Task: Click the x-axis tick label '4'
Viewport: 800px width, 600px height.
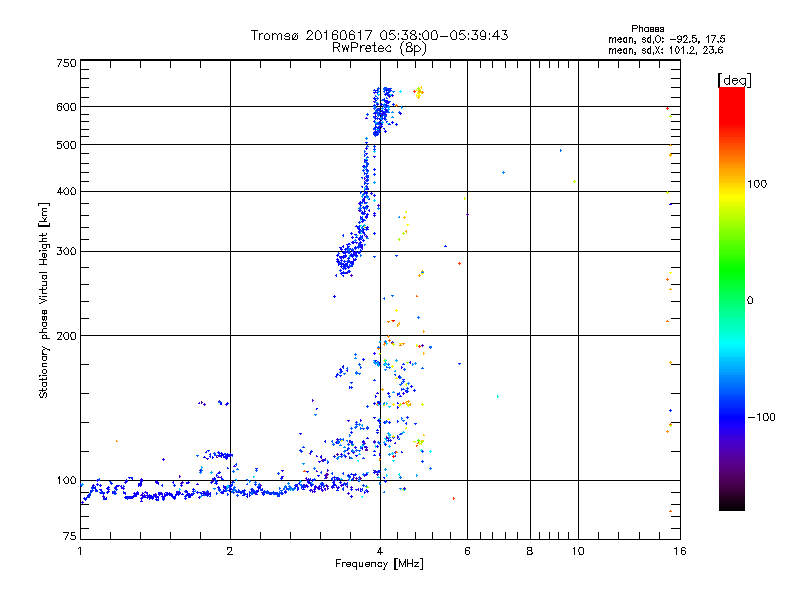Action: click(x=380, y=551)
